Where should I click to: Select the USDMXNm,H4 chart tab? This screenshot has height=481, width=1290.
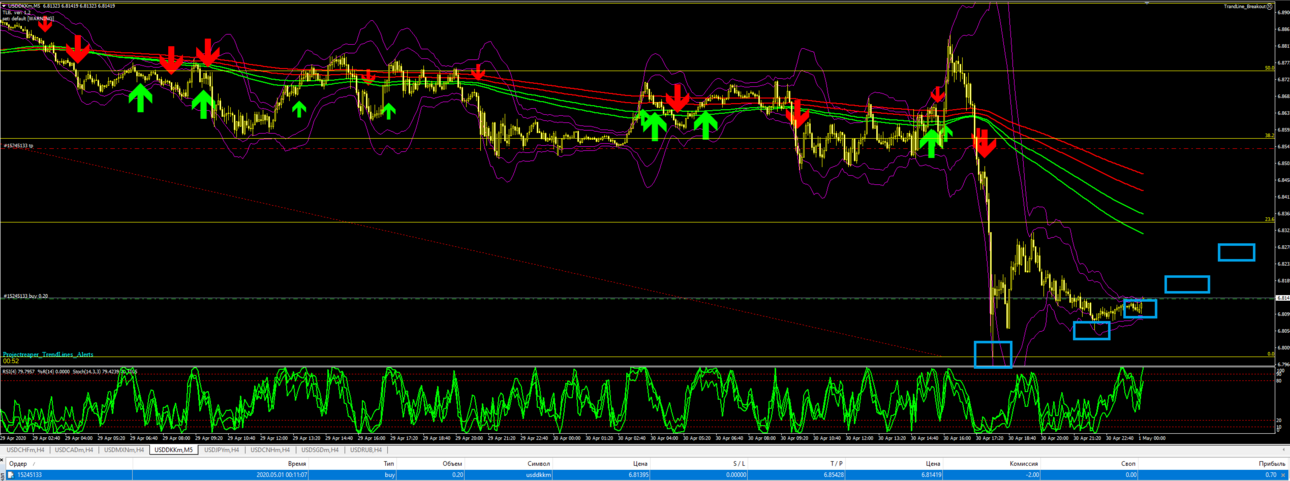[125, 450]
